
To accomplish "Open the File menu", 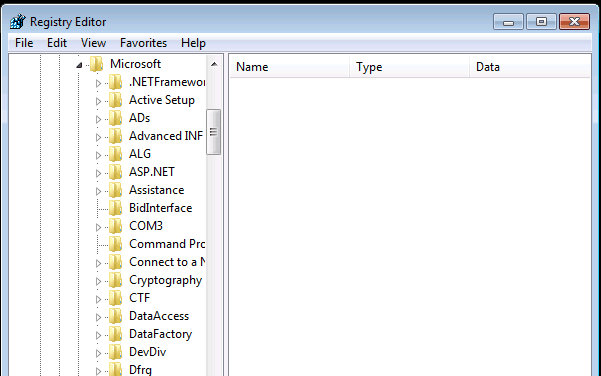I will pyautogui.click(x=24, y=43).
